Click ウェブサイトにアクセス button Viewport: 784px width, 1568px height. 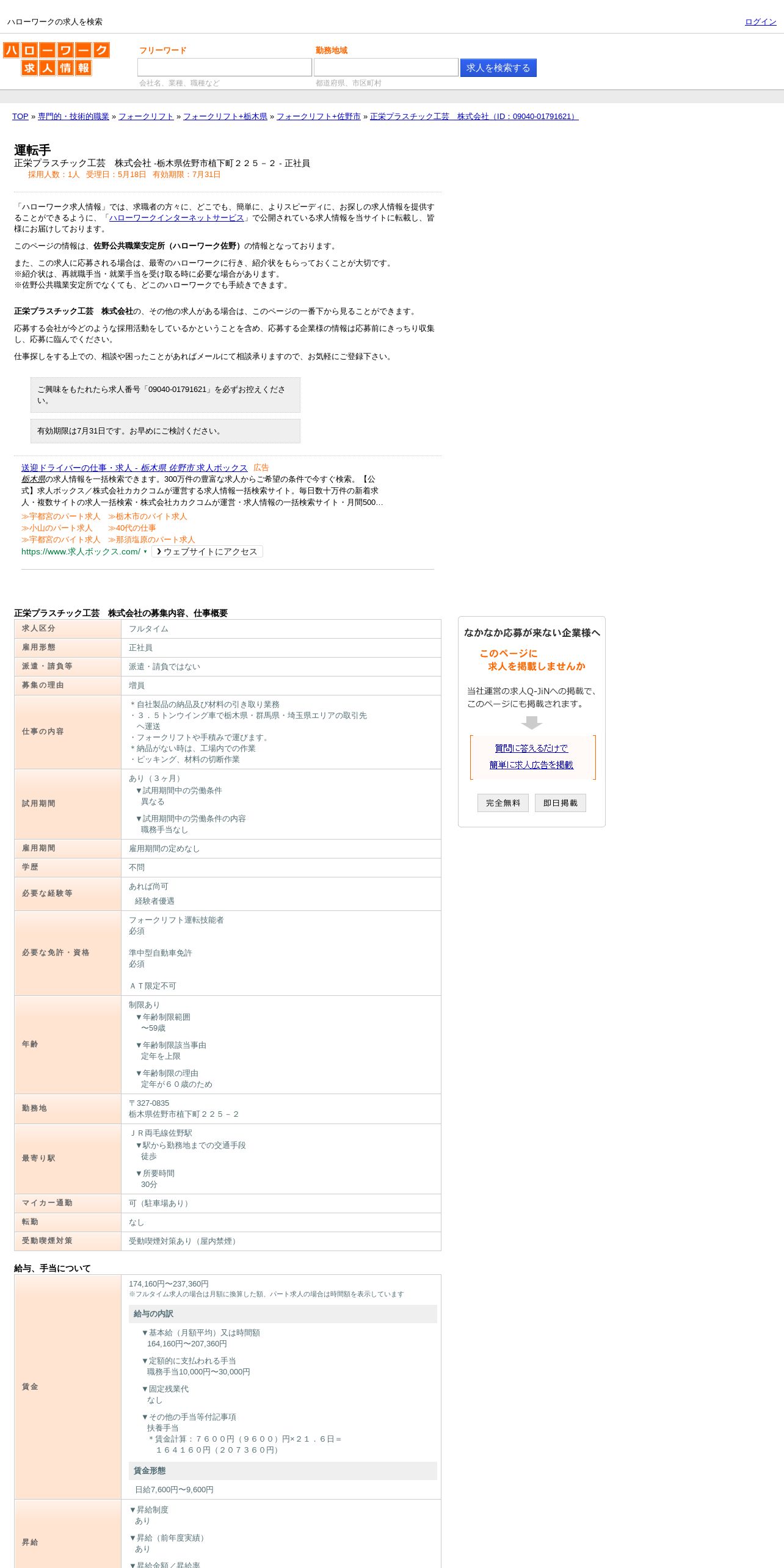[208, 551]
